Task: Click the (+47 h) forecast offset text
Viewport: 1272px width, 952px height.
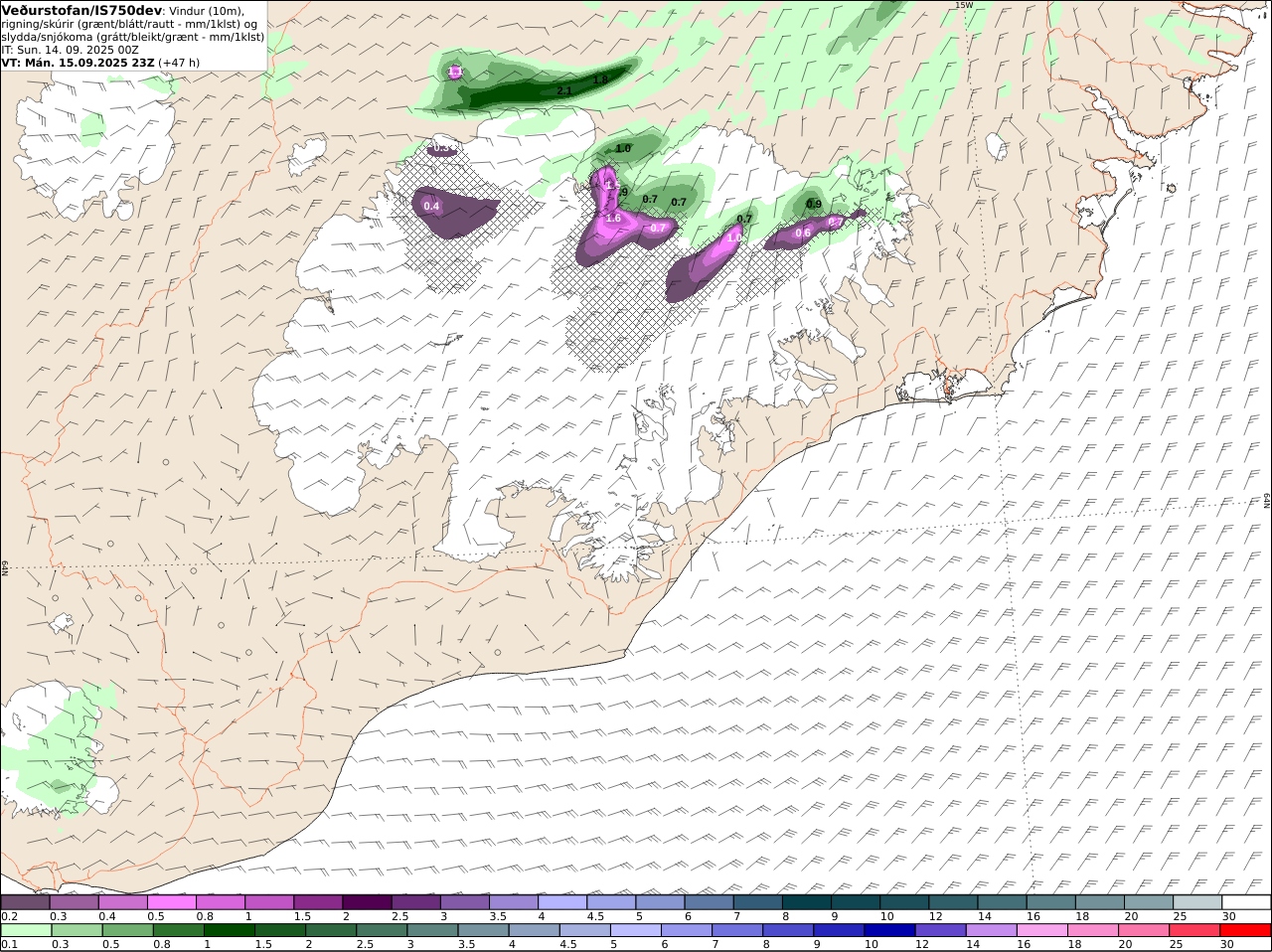Action: click(179, 63)
